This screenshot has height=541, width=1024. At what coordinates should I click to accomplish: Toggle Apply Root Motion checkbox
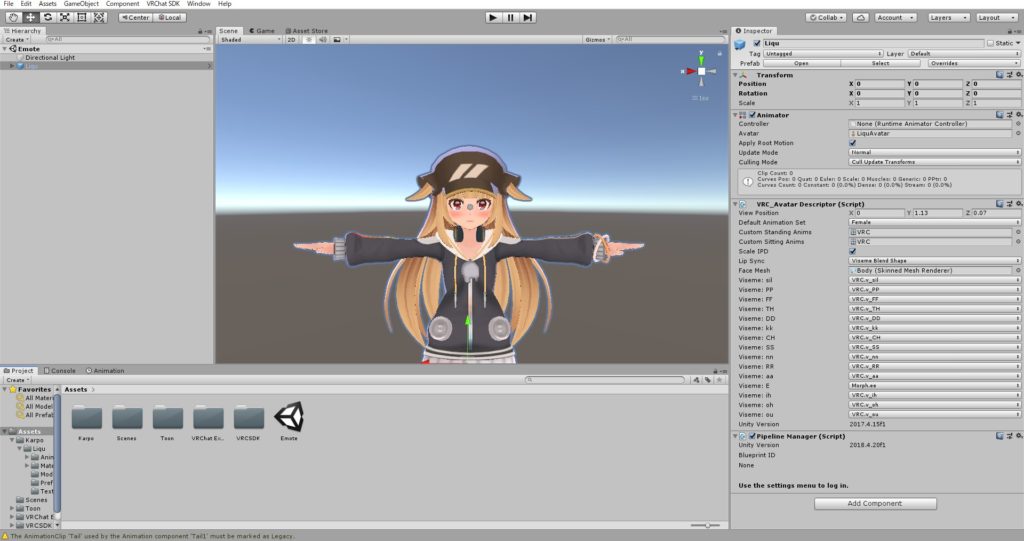click(x=852, y=142)
